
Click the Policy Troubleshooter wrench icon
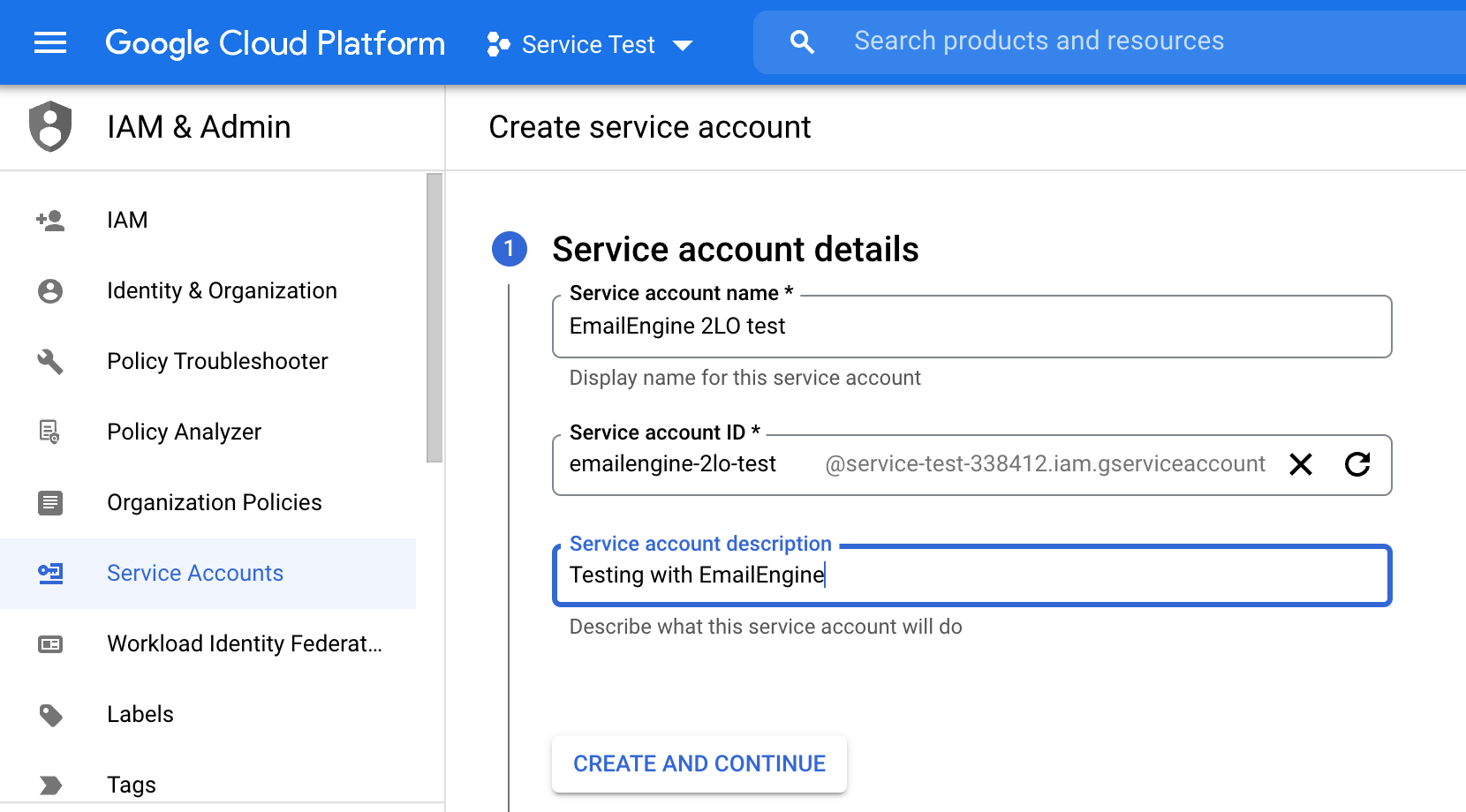(x=50, y=361)
